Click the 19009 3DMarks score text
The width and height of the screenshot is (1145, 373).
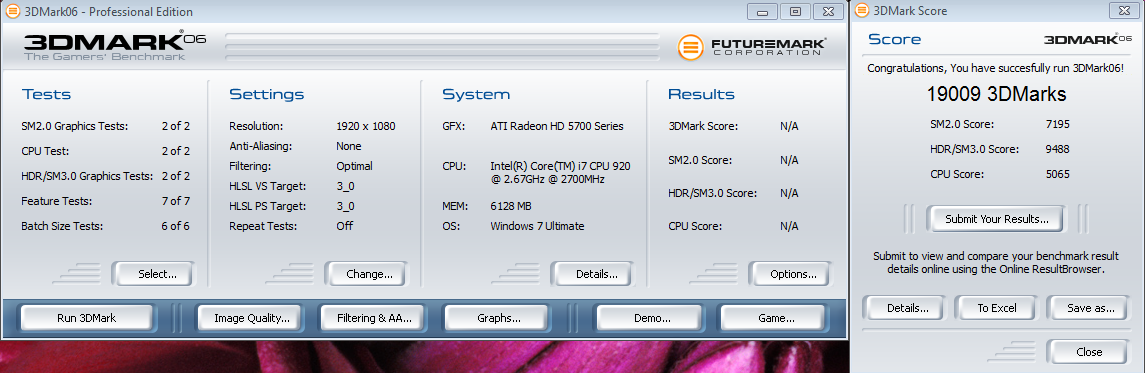(996, 94)
